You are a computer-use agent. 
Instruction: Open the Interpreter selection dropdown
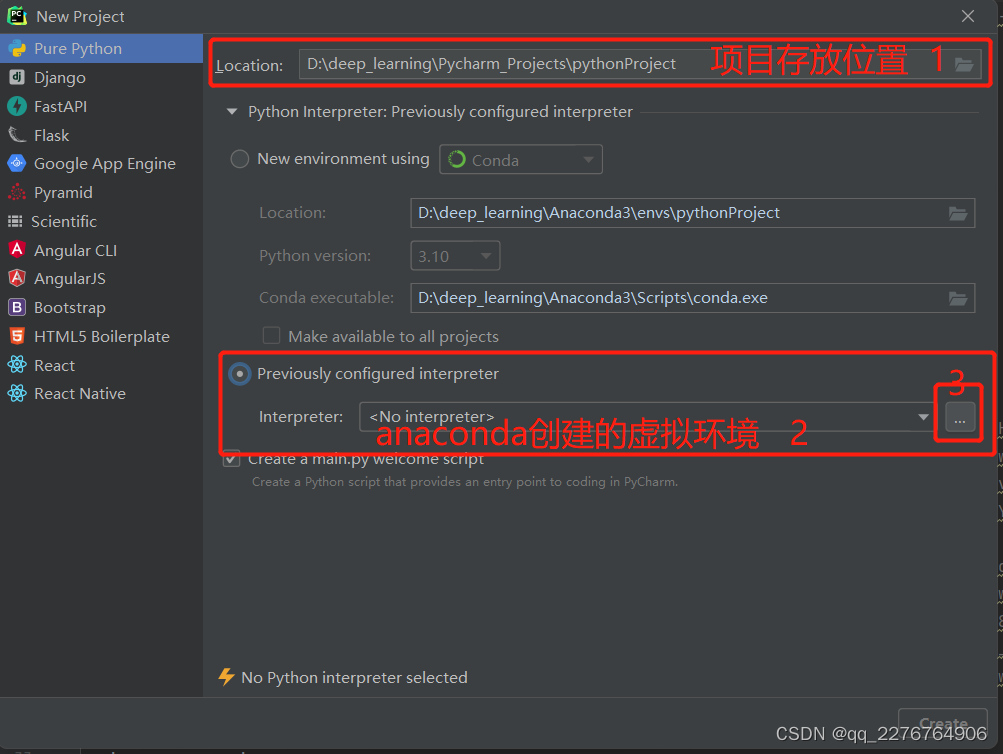648,417
